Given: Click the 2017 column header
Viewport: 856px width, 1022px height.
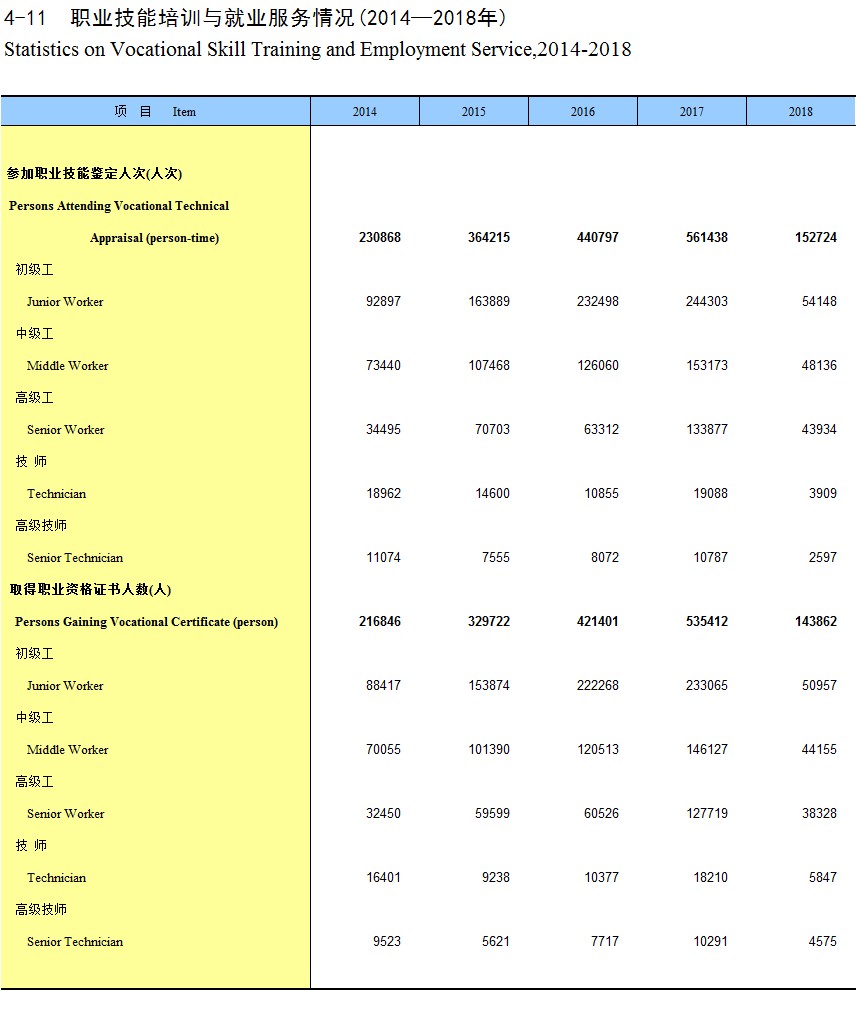Looking at the screenshot, I should (x=691, y=111).
